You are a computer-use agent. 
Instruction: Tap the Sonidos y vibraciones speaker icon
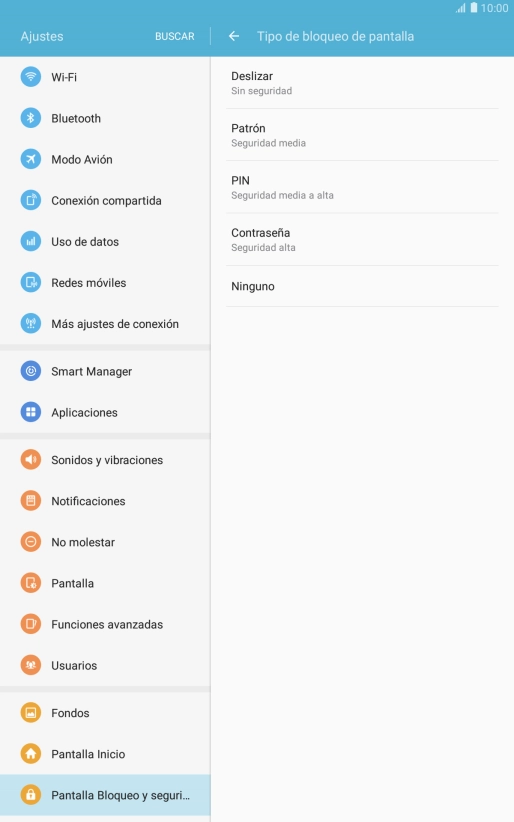(30, 459)
